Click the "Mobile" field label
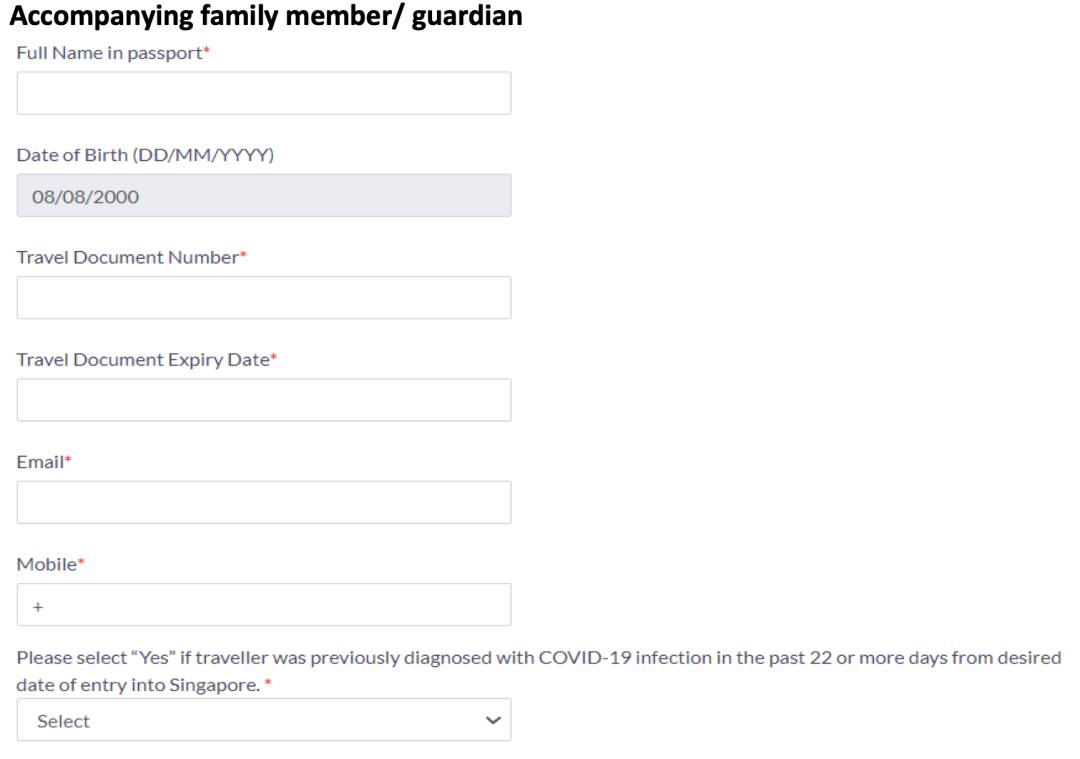Viewport: 1080px width, 759px height. 46,564
